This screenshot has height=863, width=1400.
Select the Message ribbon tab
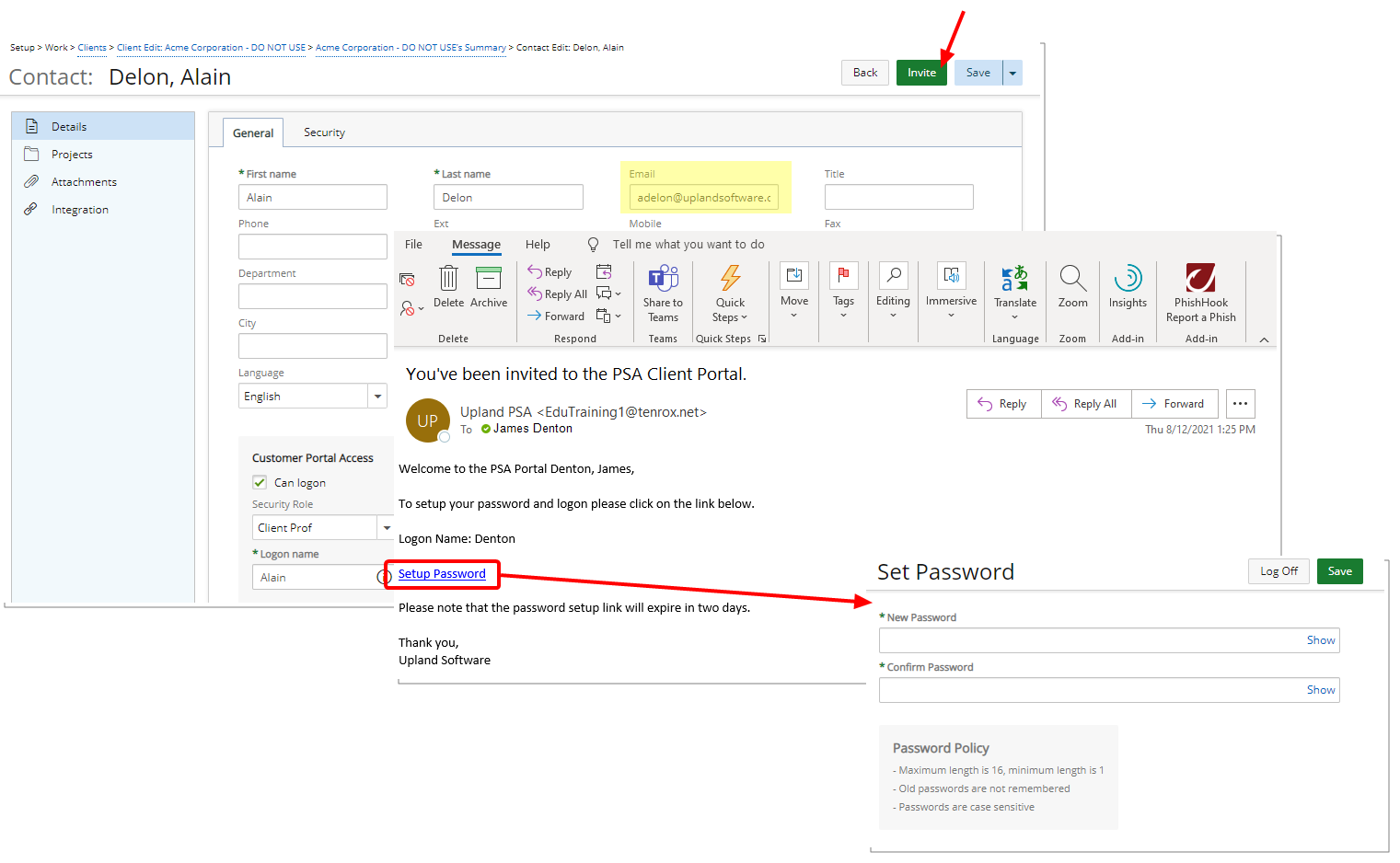coord(476,245)
